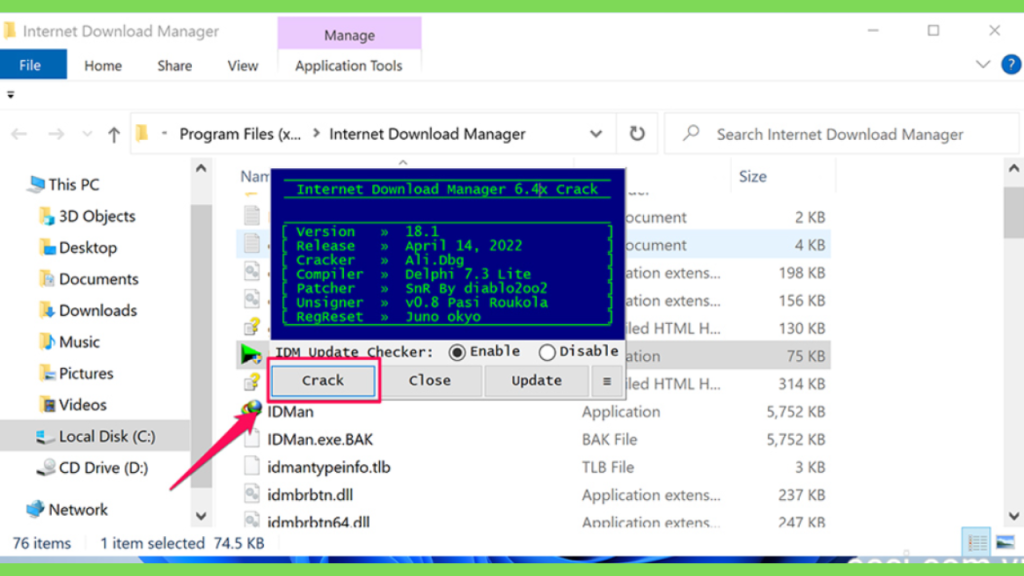Go up one folder level
Viewport: 1024px width, 576px height.
[114, 135]
